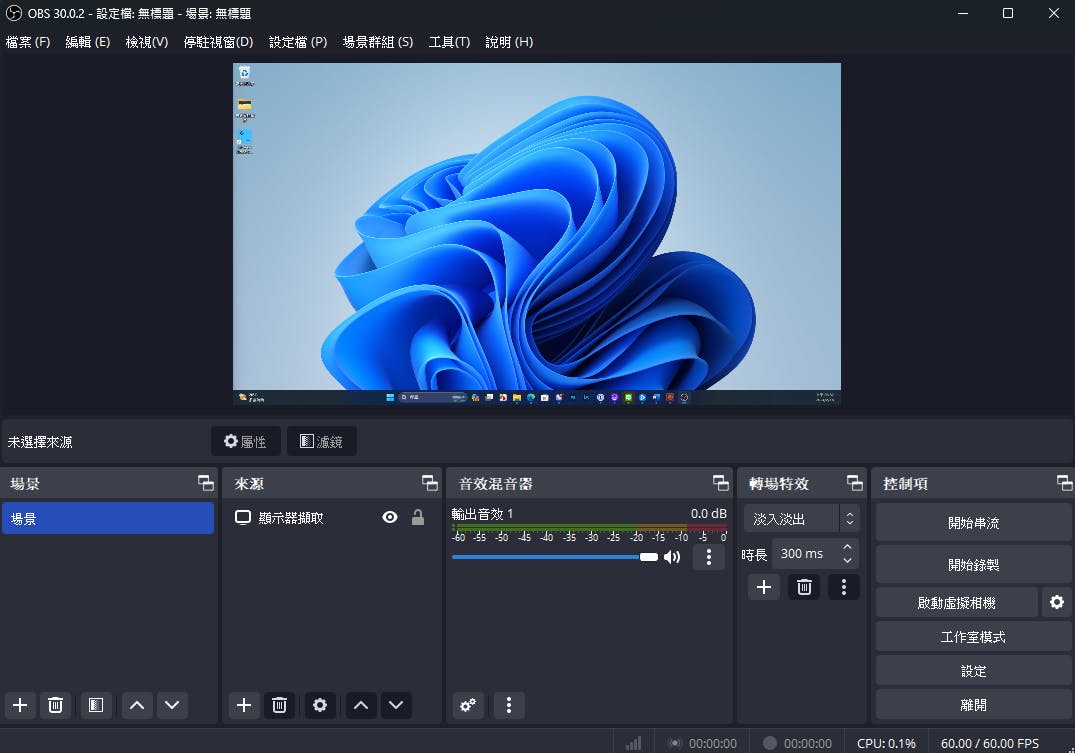Open the 檔案 (F) menu

[28, 42]
